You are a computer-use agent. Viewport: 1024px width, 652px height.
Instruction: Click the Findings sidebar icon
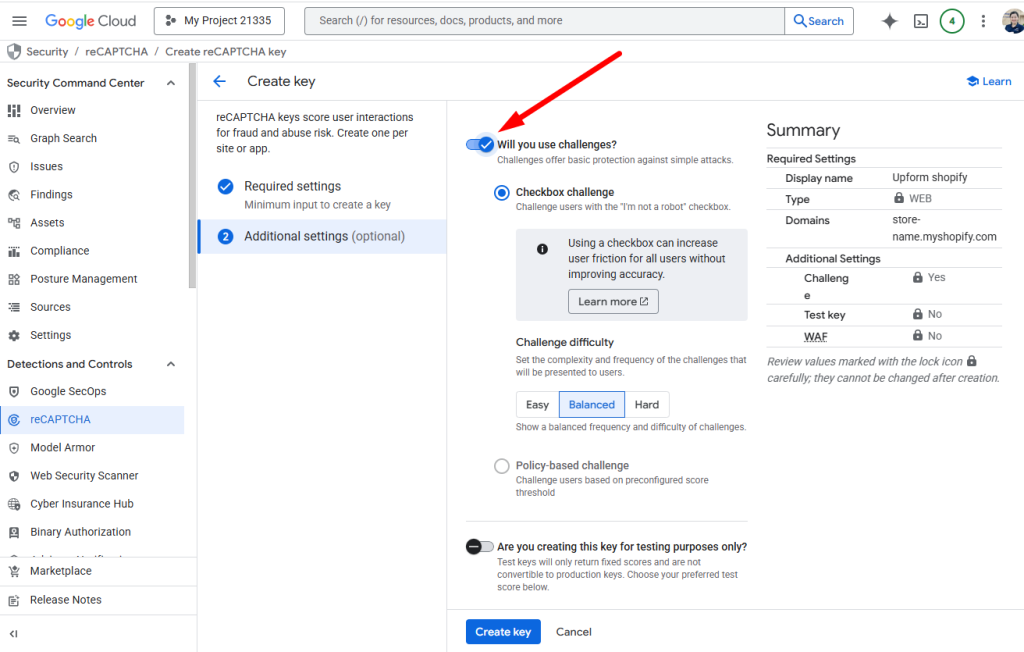pos(14,195)
